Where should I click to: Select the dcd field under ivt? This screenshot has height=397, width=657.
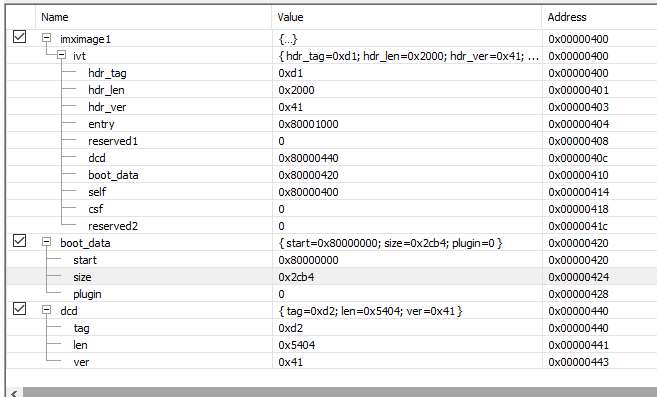point(97,158)
